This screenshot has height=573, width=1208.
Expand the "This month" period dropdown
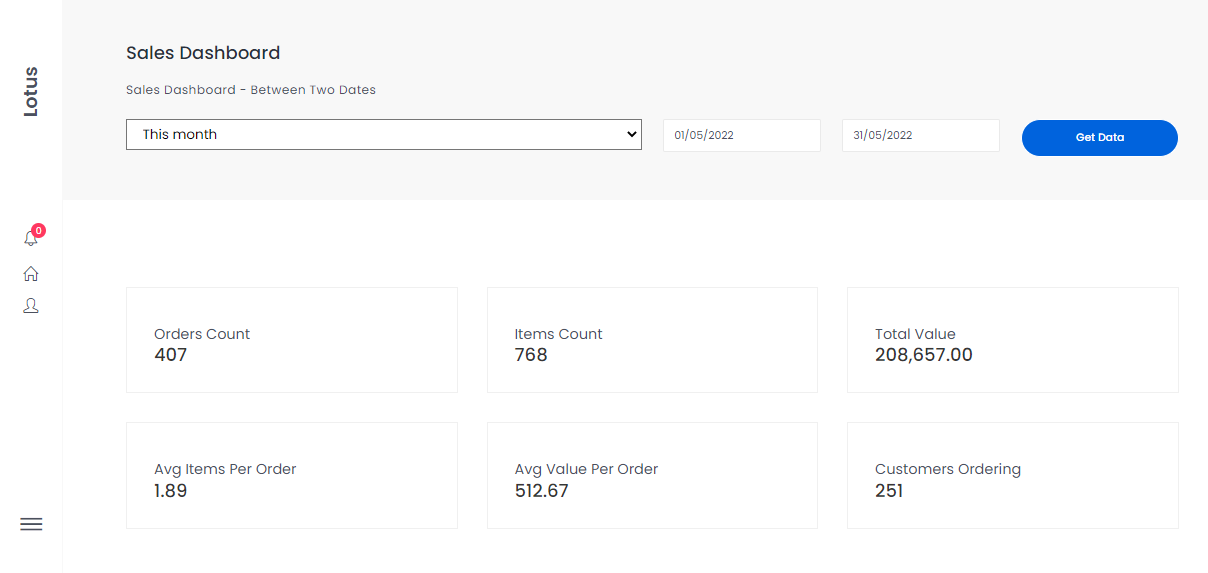click(384, 134)
